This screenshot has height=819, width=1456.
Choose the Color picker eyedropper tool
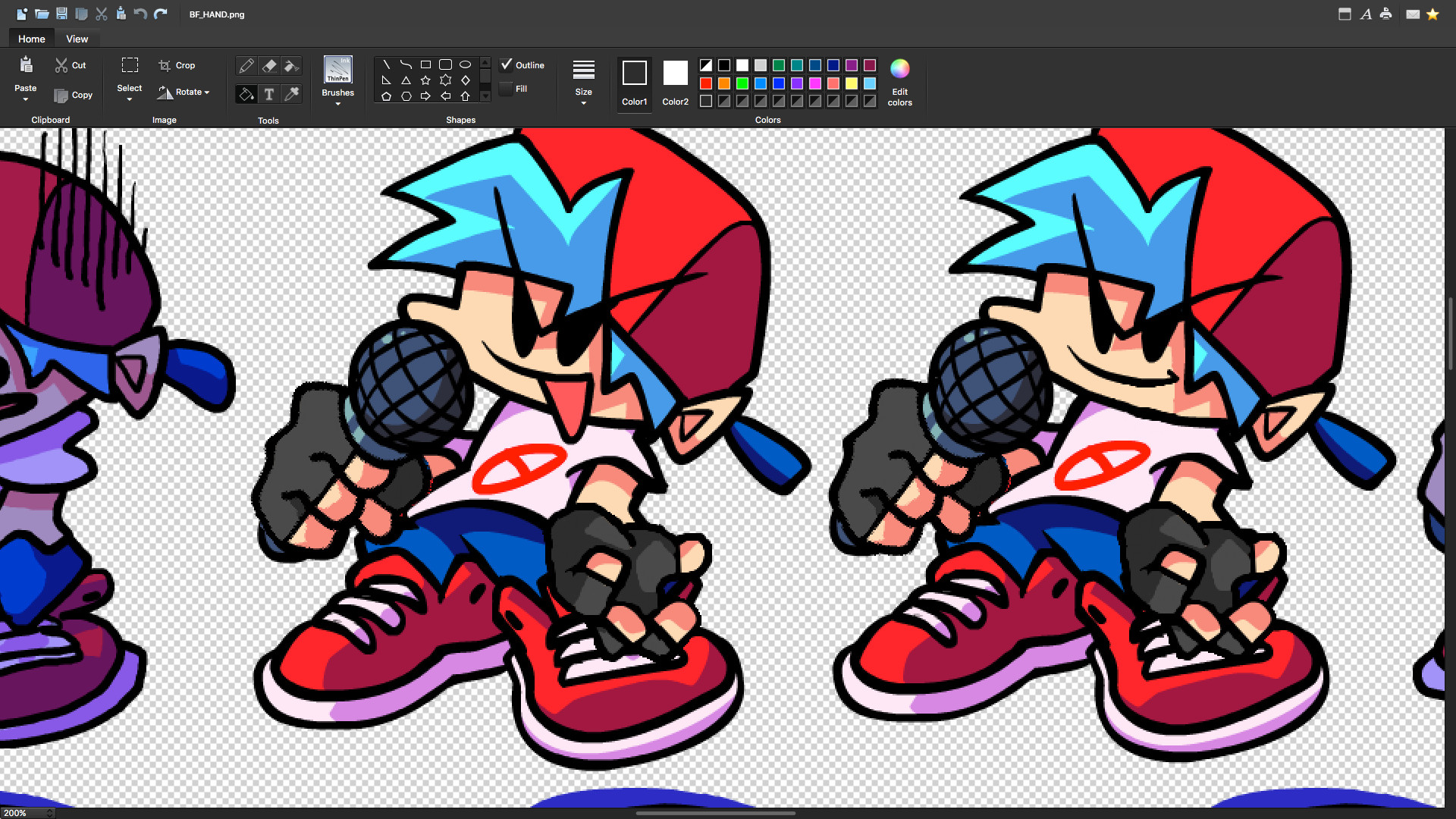[291, 94]
